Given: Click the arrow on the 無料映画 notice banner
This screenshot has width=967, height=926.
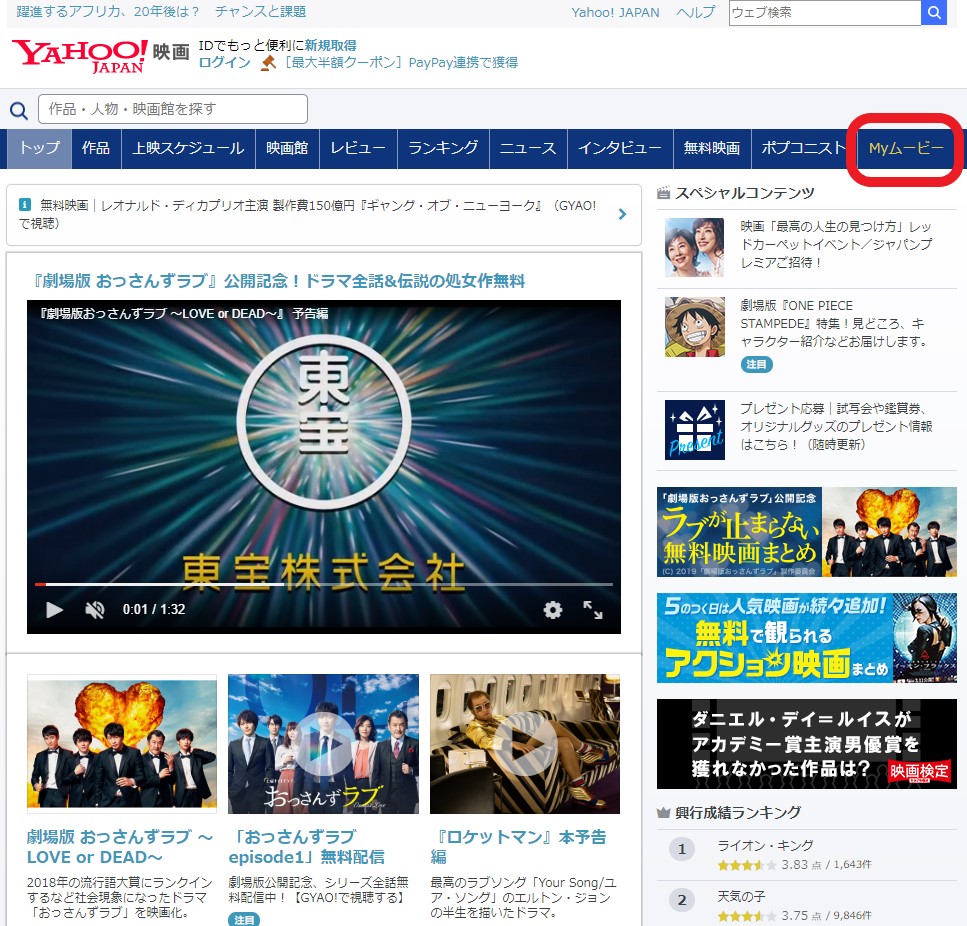Looking at the screenshot, I should click(x=622, y=214).
